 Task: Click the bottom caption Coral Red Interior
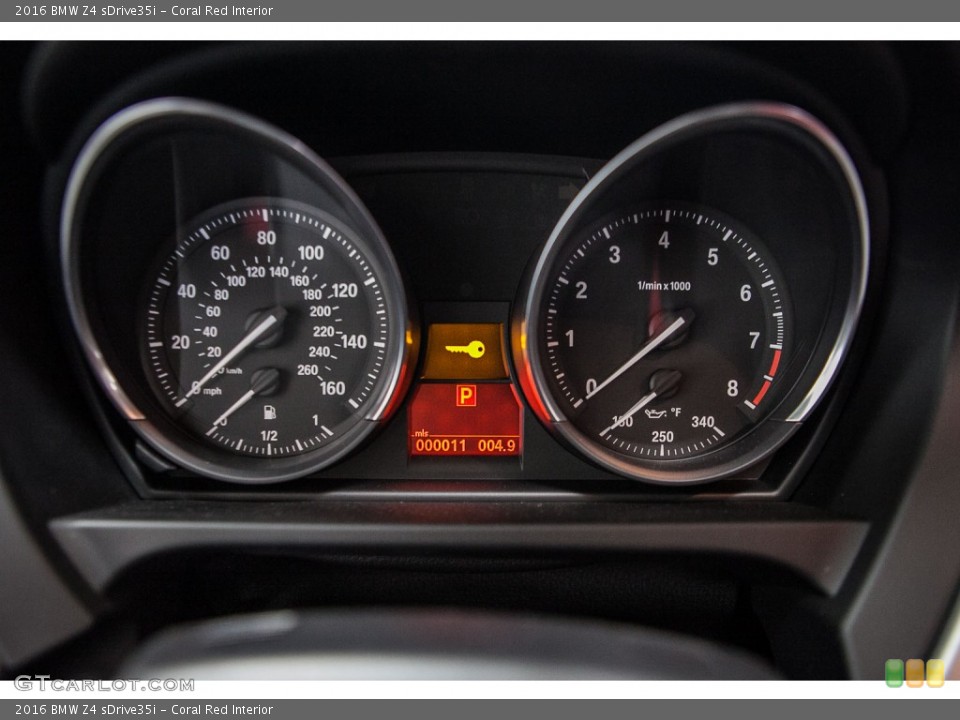[x=222, y=710]
